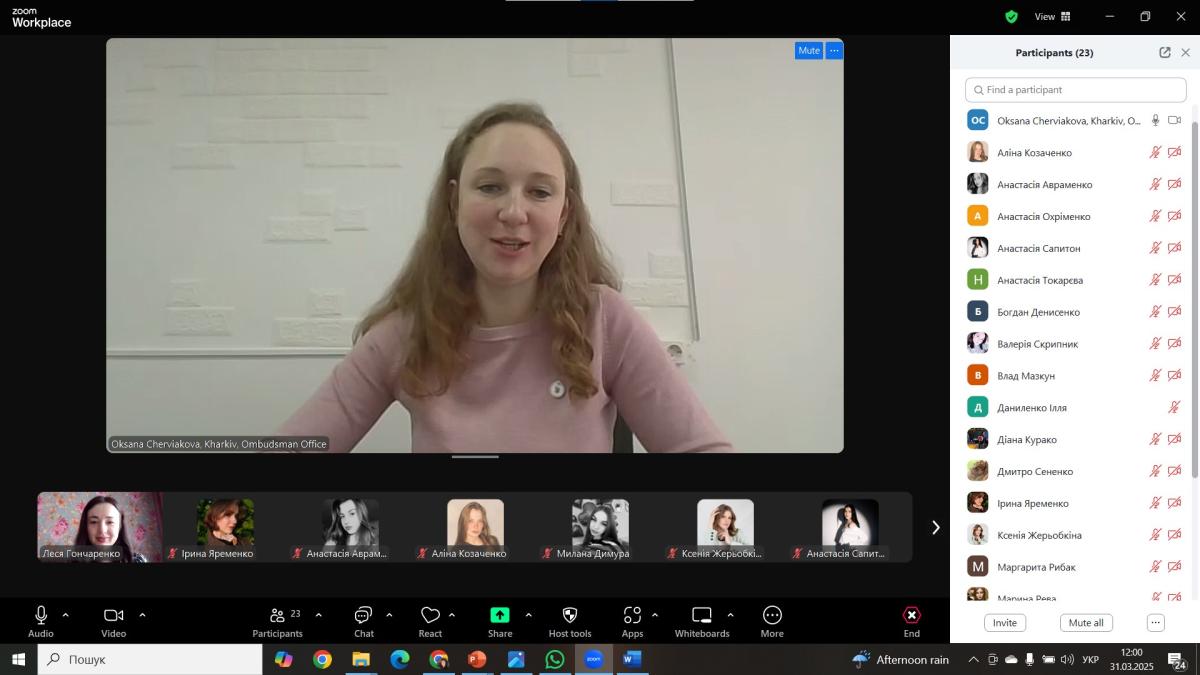The width and height of the screenshot is (1200, 675).
Task: Expand Audio options arrow
Action: point(66,615)
